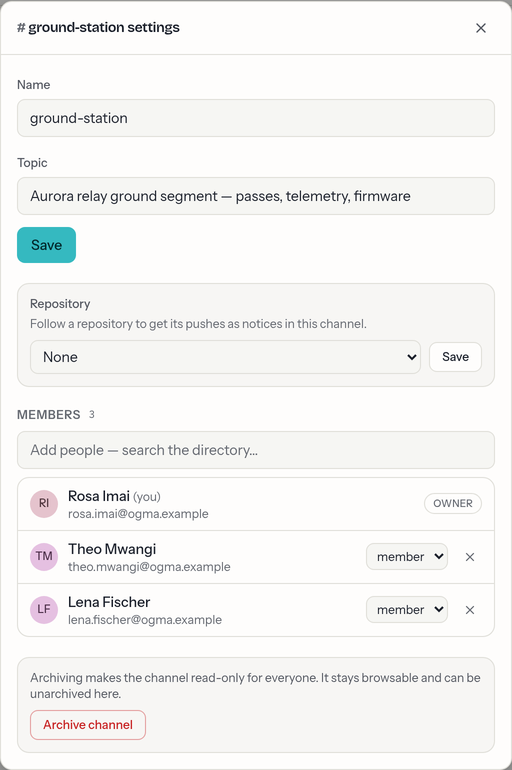
Task: Click the Name label
Action: click(x=33, y=85)
